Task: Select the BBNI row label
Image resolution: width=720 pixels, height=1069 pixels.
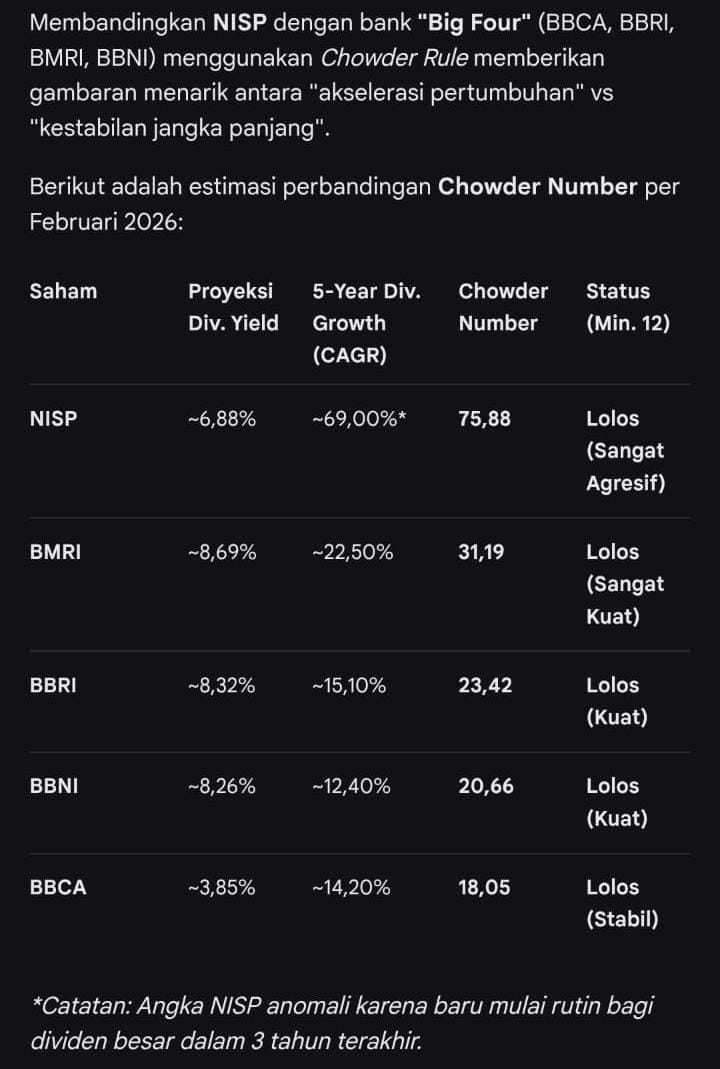Action: click(54, 787)
